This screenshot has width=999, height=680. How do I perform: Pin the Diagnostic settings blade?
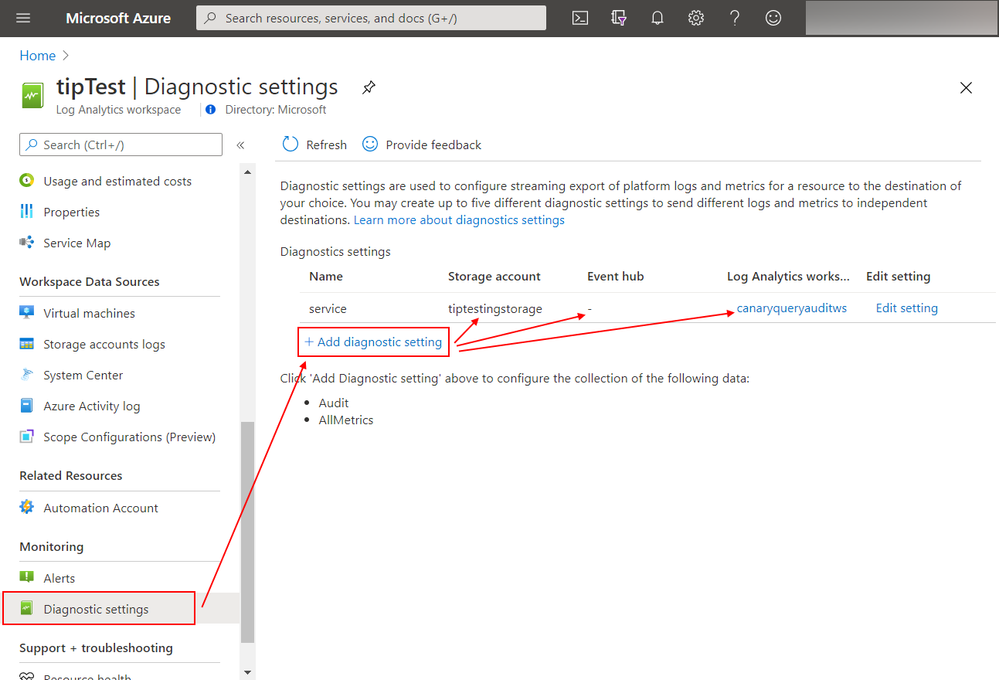[x=368, y=87]
